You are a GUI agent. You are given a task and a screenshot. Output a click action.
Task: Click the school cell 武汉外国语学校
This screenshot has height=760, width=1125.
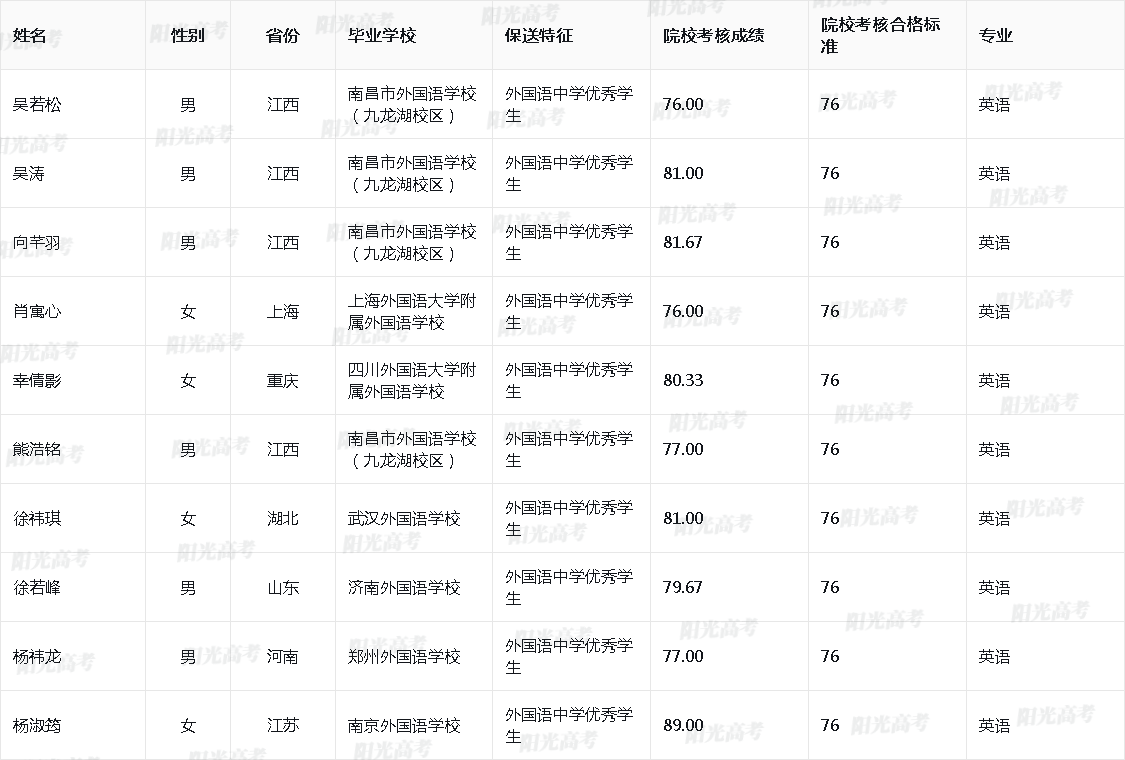pyautogui.click(x=404, y=519)
